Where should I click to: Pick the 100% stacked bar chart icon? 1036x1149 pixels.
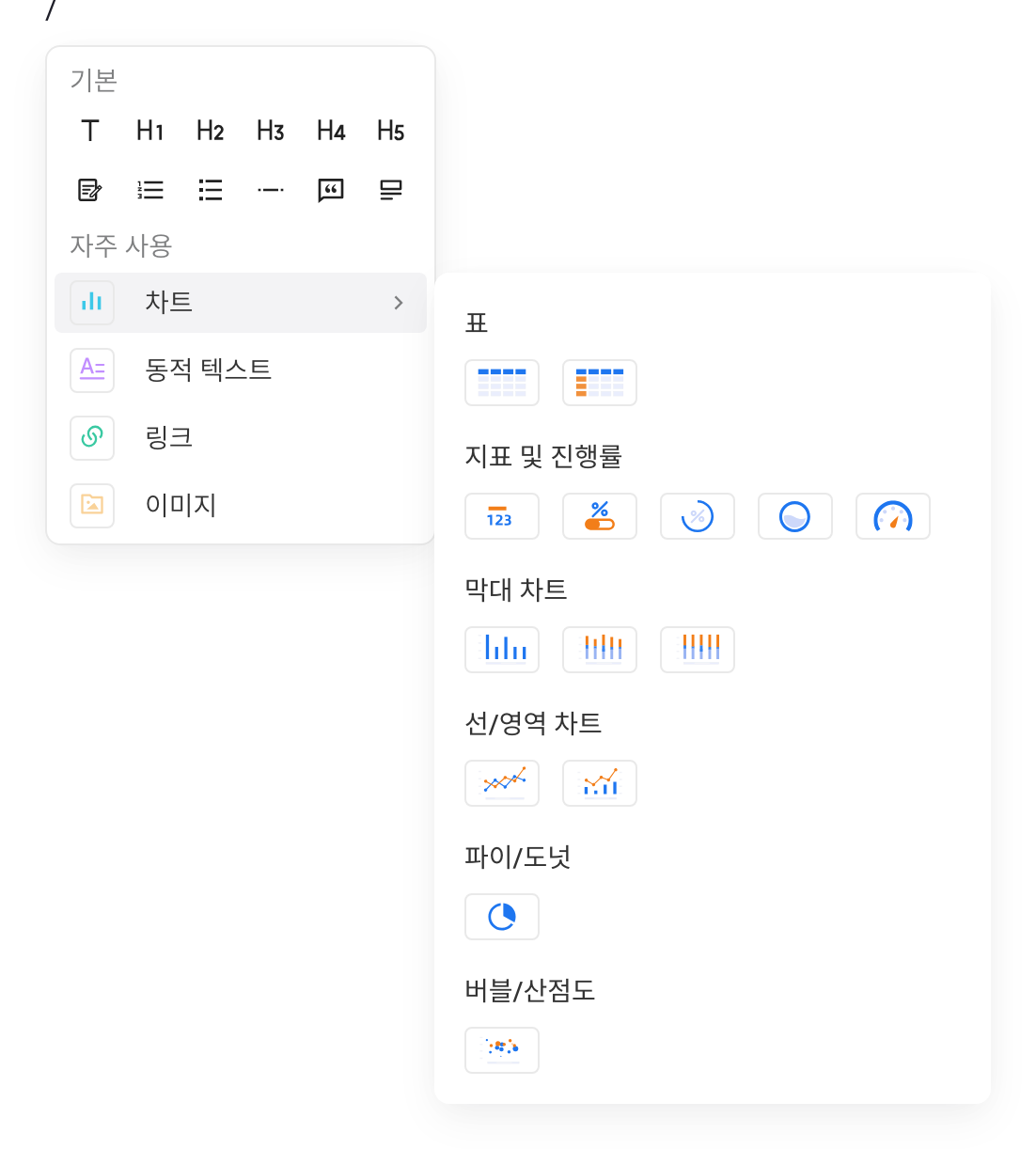tap(698, 650)
